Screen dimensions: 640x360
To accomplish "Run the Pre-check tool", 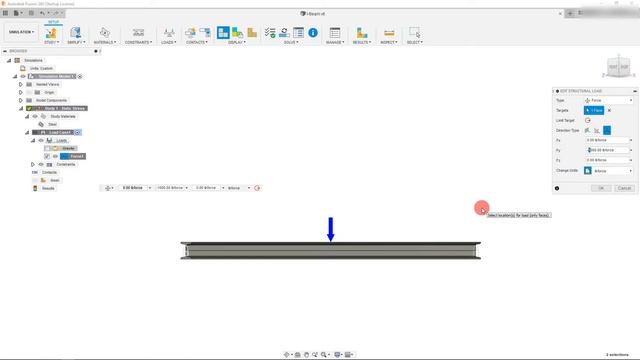I will 270,33.
